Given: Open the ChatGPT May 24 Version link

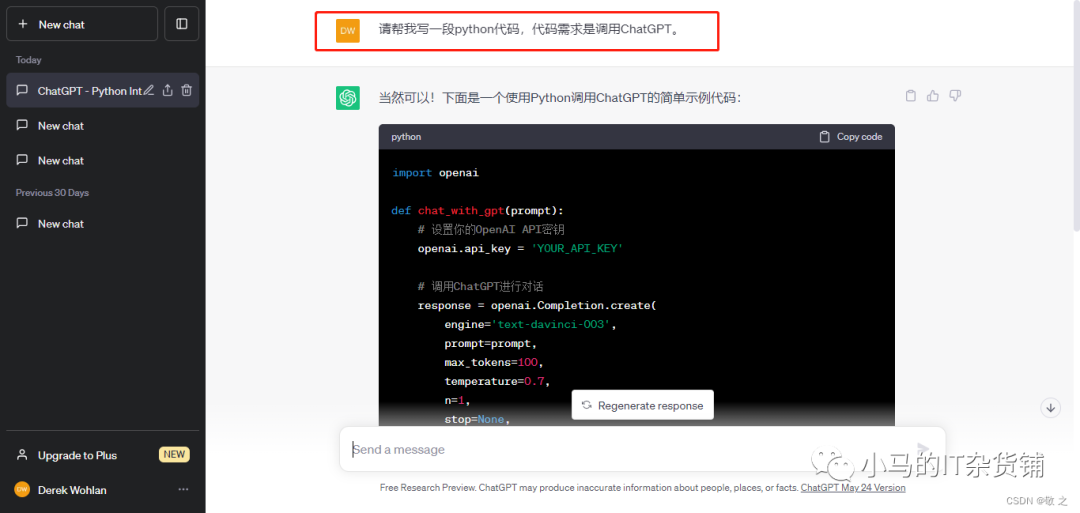Looking at the screenshot, I should tap(853, 488).
